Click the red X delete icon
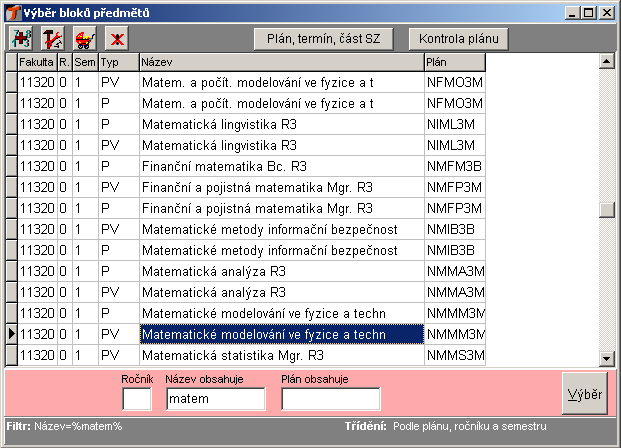 click(117, 38)
